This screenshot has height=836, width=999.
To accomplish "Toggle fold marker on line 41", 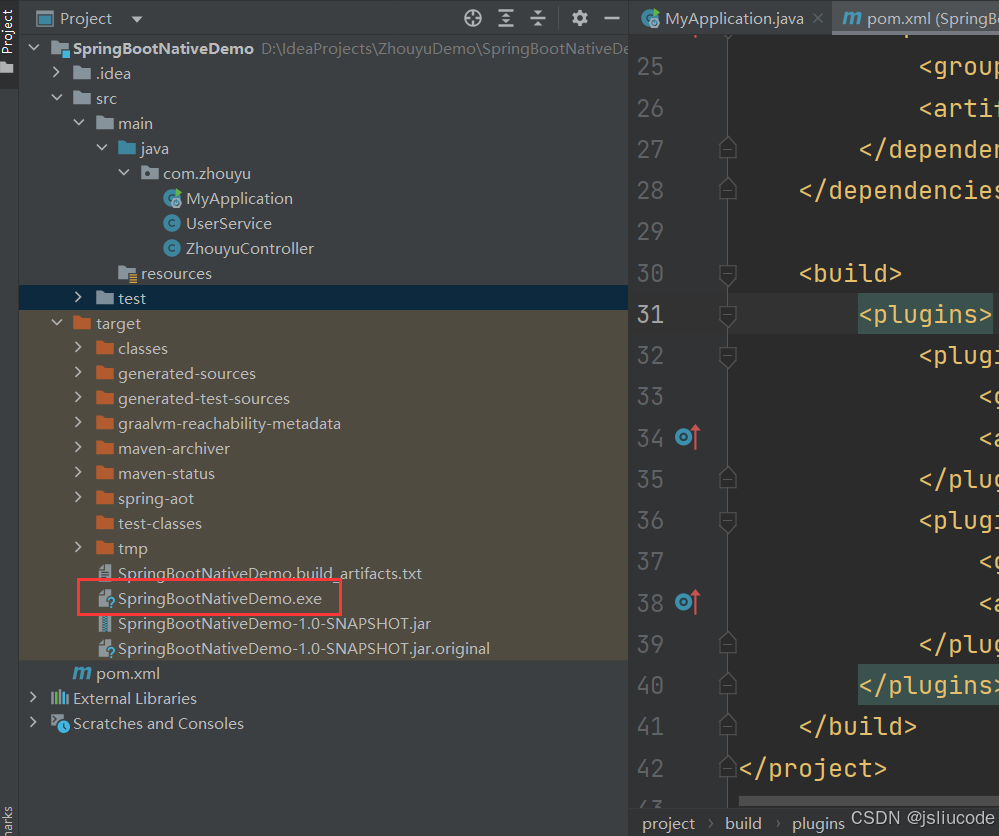I will pos(728,726).
